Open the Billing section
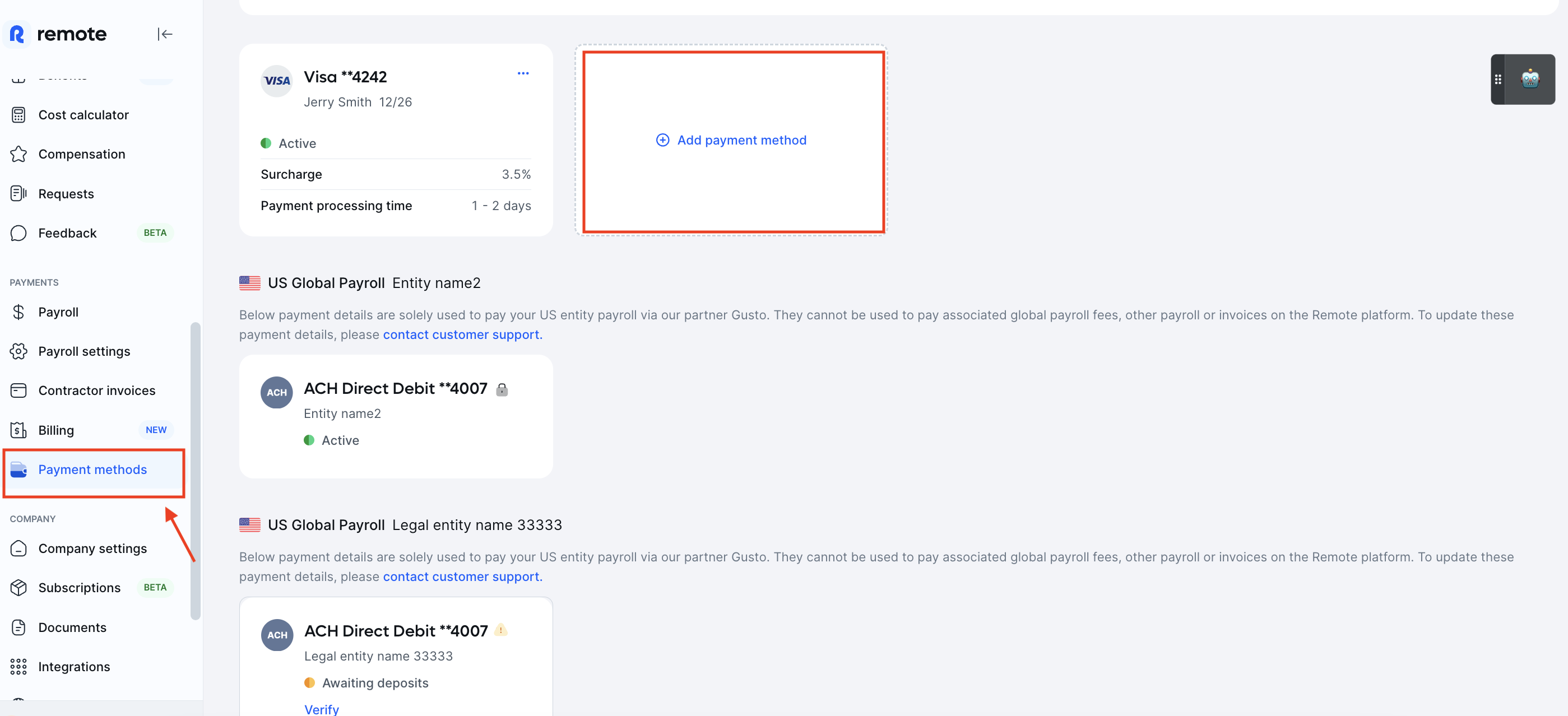This screenshot has height=716, width=1568. pos(56,430)
